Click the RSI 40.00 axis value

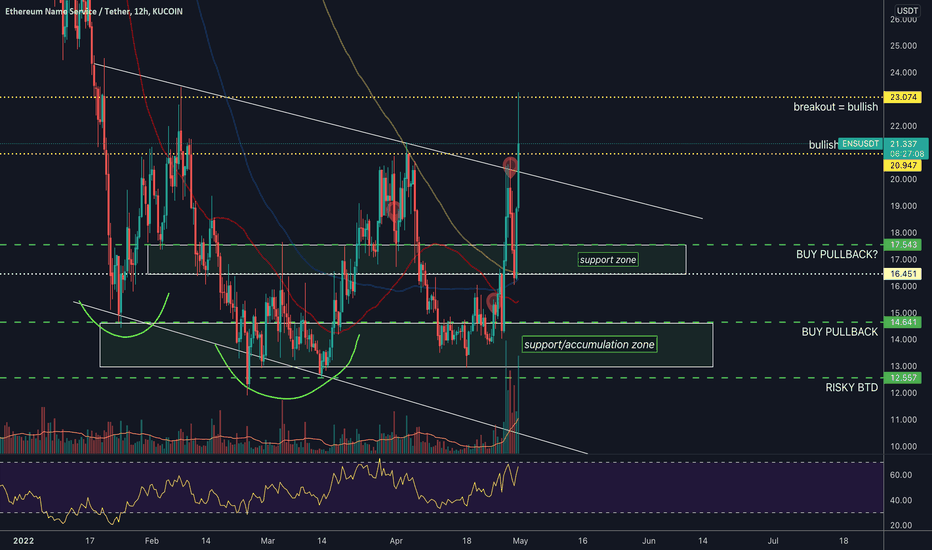pos(900,500)
